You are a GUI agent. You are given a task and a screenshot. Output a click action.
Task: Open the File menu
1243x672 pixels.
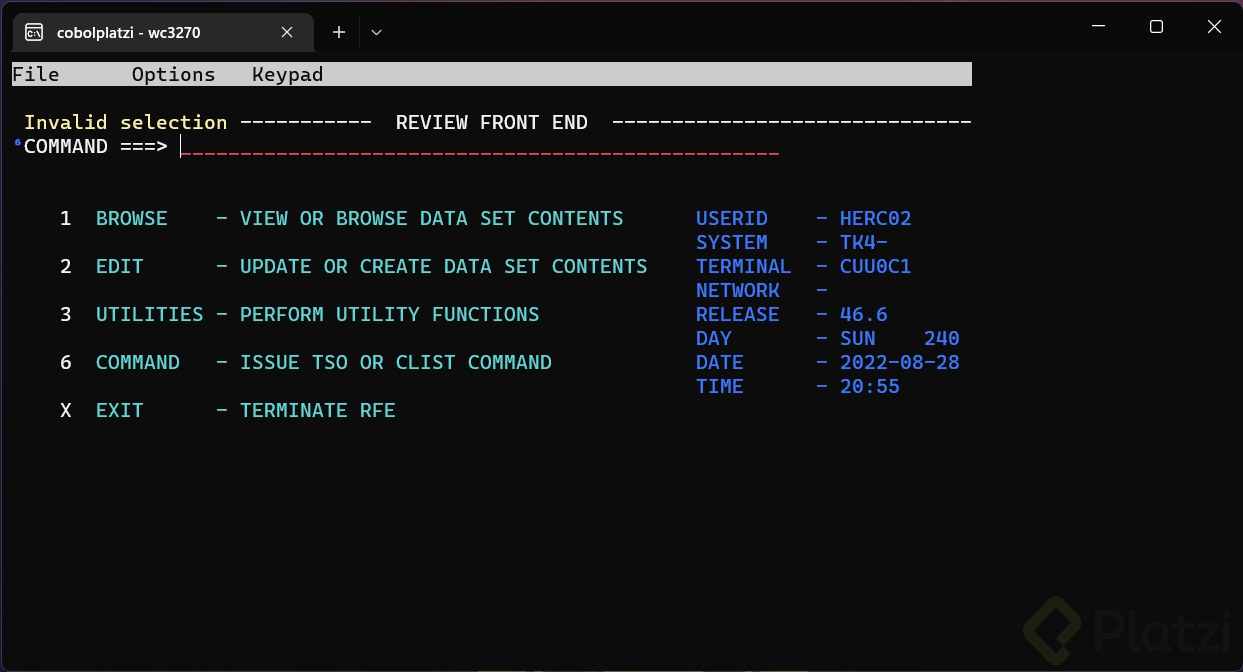[x=35, y=73]
